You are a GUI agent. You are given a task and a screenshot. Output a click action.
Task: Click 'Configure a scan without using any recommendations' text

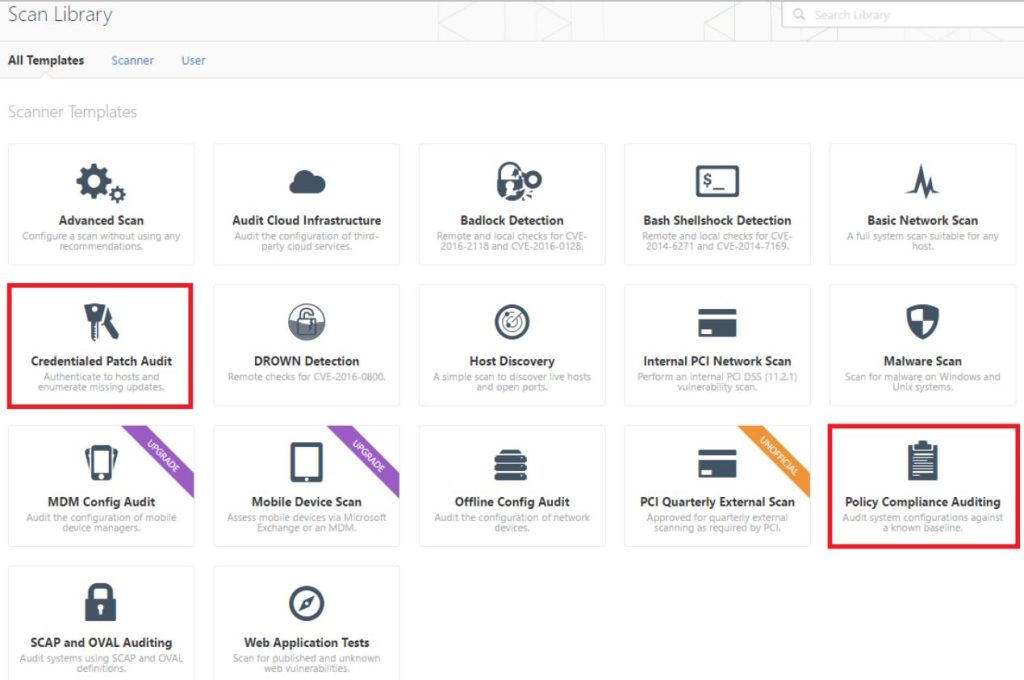101,241
